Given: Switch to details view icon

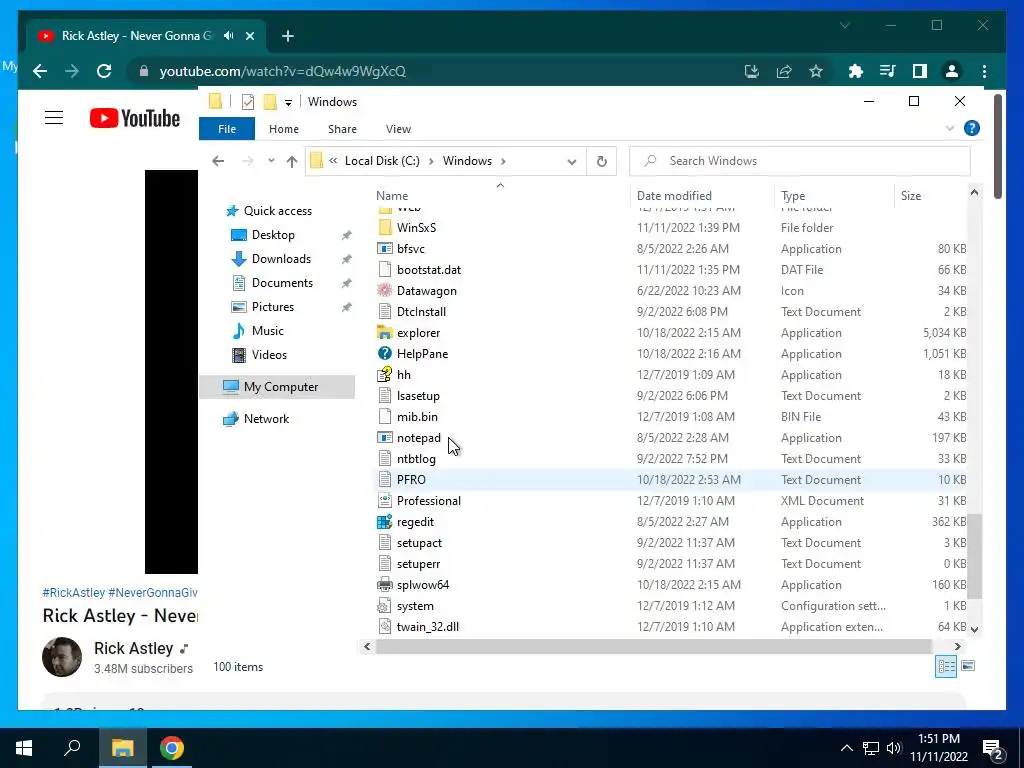Looking at the screenshot, I should (x=946, y=666).
